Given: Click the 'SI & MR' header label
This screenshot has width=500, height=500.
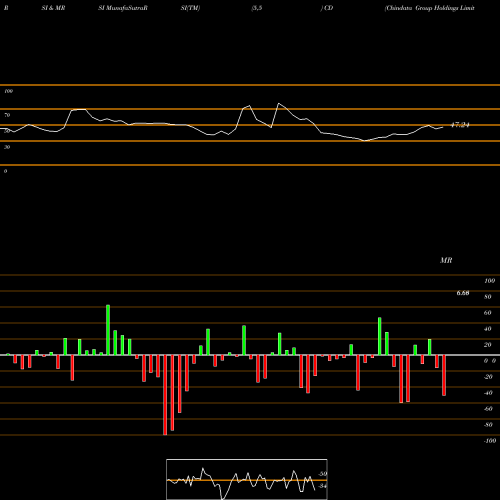Looking at the screenshot, I should coord(53,8).
